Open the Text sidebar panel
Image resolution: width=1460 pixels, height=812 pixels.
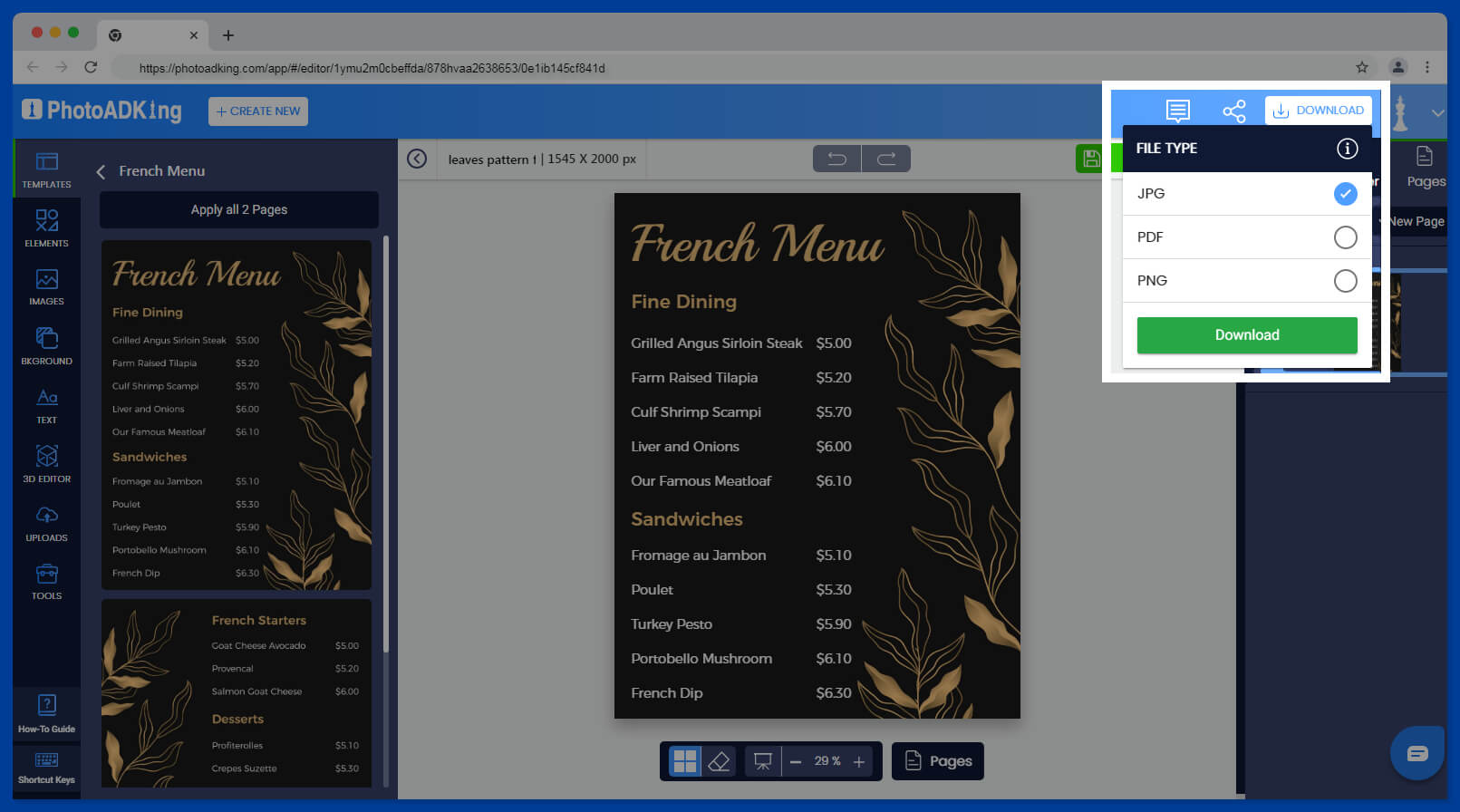(x=46, y=405)
